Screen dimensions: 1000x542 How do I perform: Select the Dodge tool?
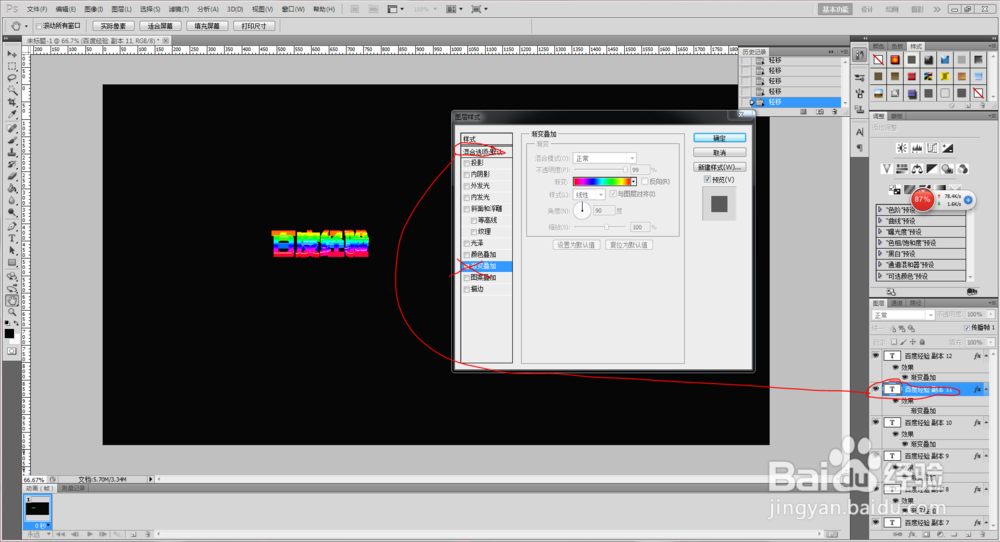(x=12, y=213)
